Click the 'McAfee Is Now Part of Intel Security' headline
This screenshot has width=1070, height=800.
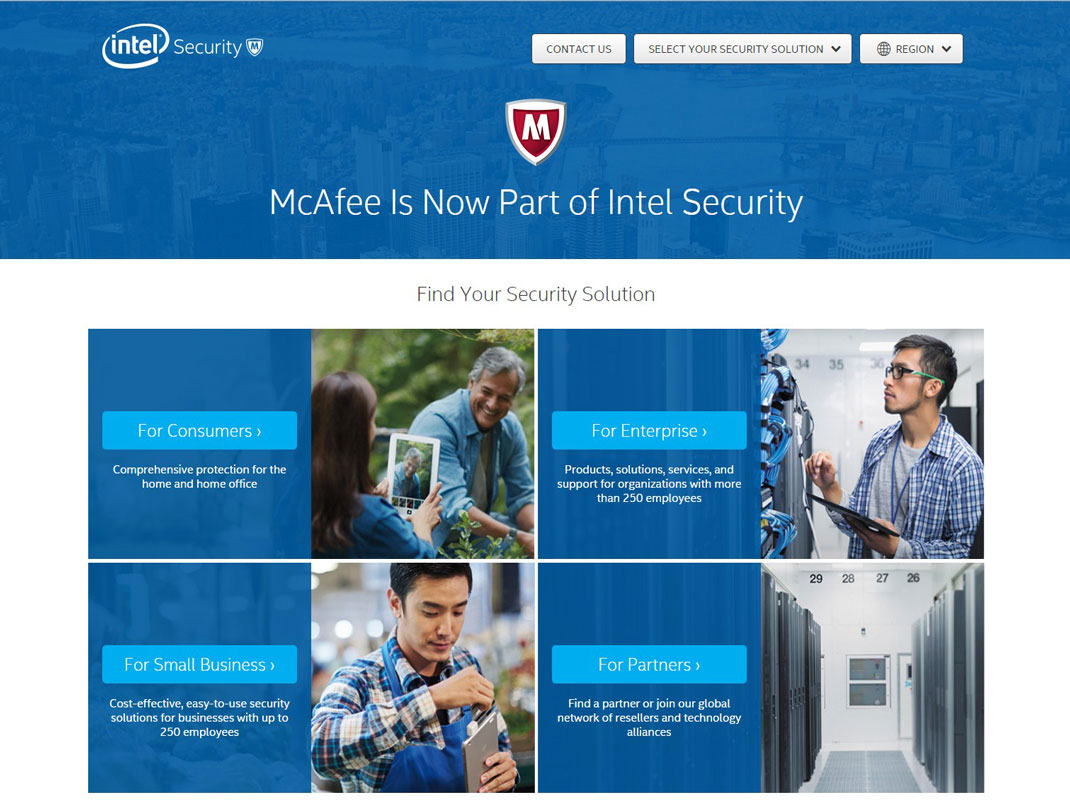[x=536, y=203]
